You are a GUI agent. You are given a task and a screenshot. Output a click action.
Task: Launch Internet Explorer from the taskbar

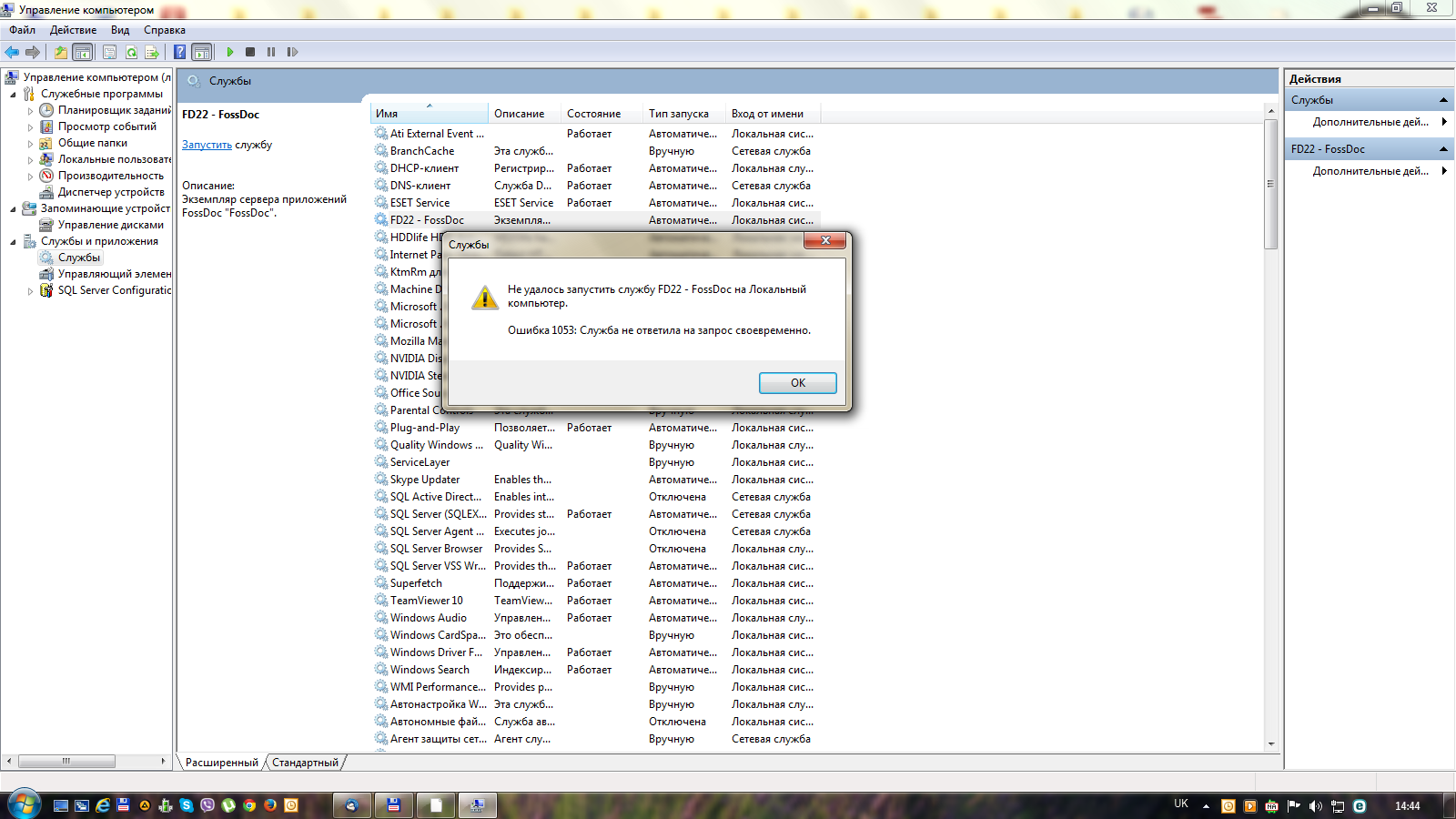pyautogui.click(x=103, y=805)
